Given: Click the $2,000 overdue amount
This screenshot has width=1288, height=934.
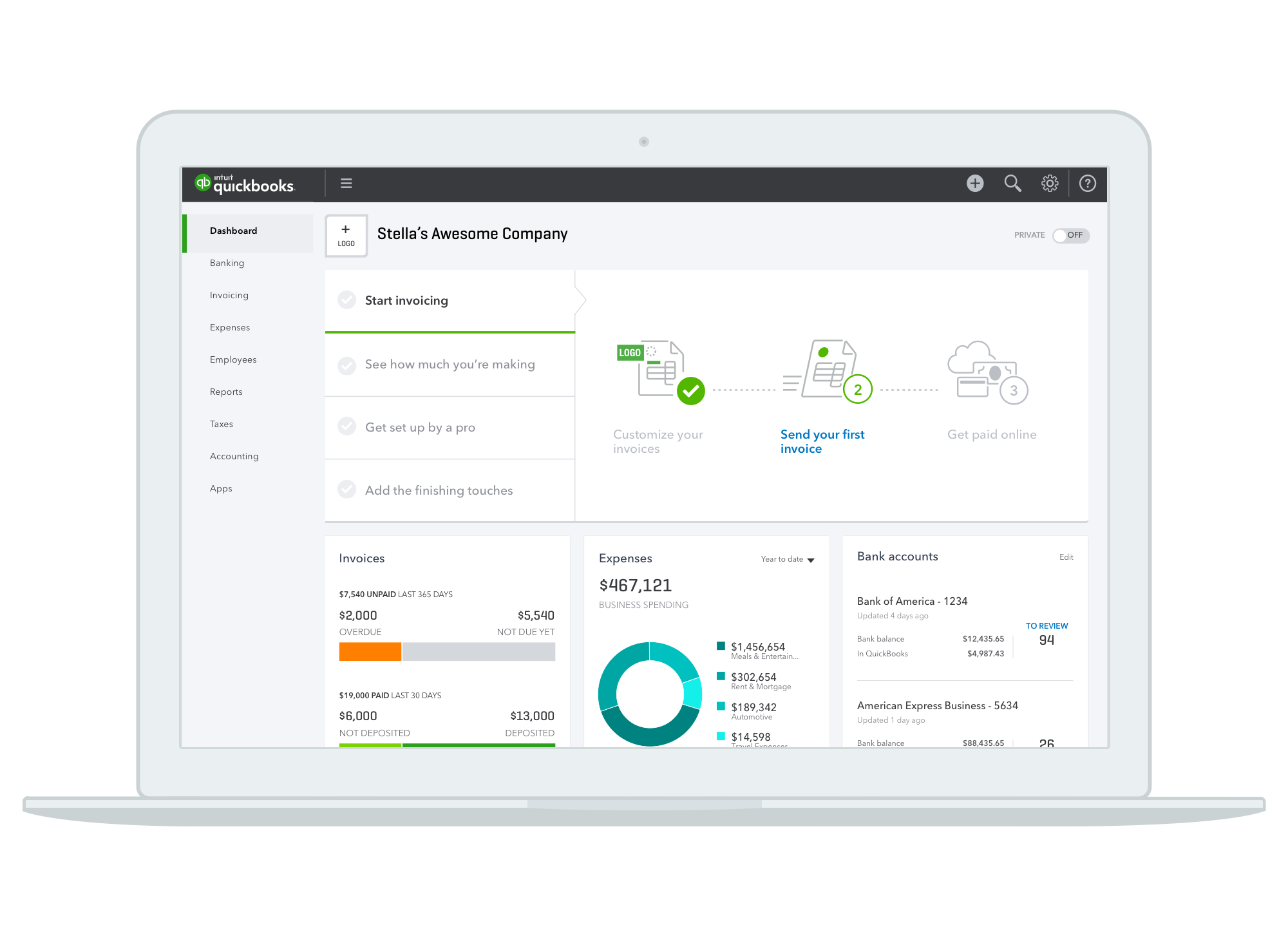Looking at the screenshot, I should pos(358,615).
